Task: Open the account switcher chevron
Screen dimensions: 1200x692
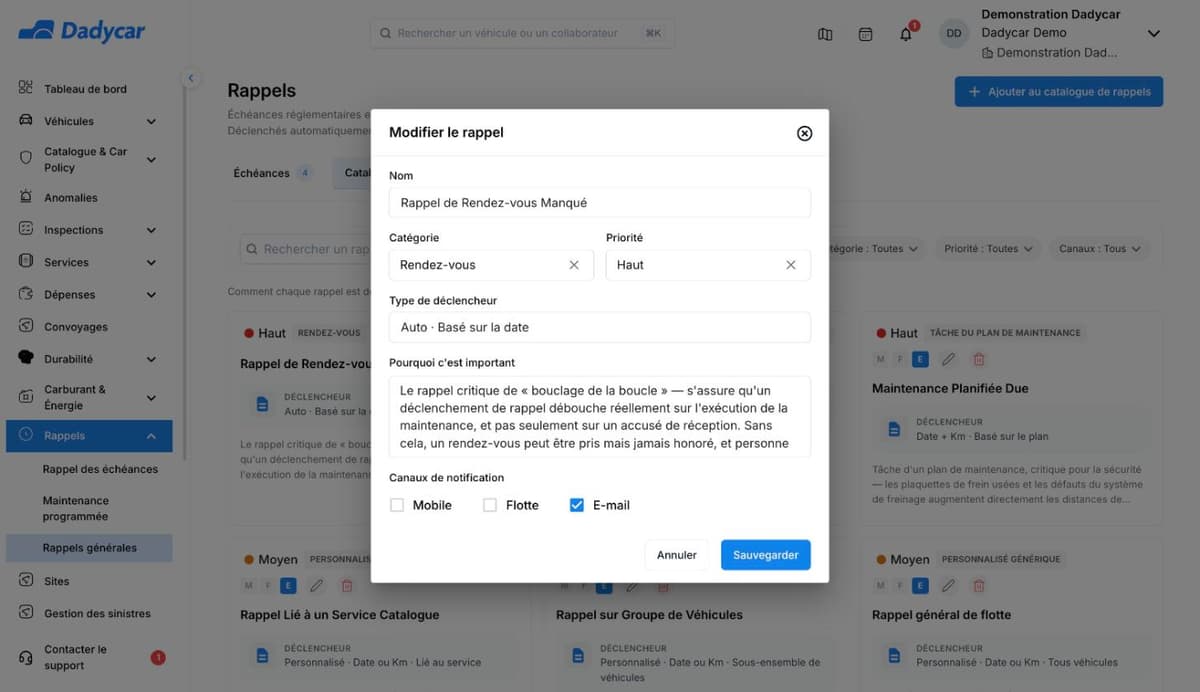Action: pyautogui.click(x=1153, y=33)
